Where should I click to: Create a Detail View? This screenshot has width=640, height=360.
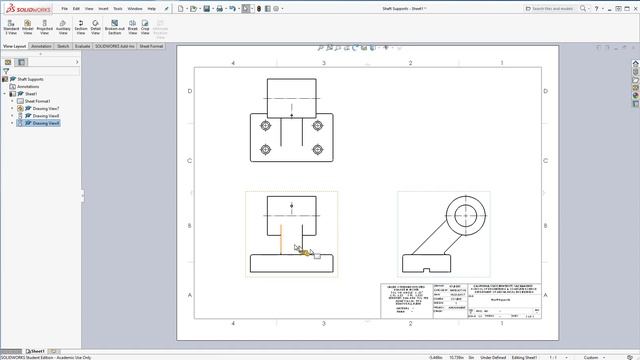pos(96,27)
